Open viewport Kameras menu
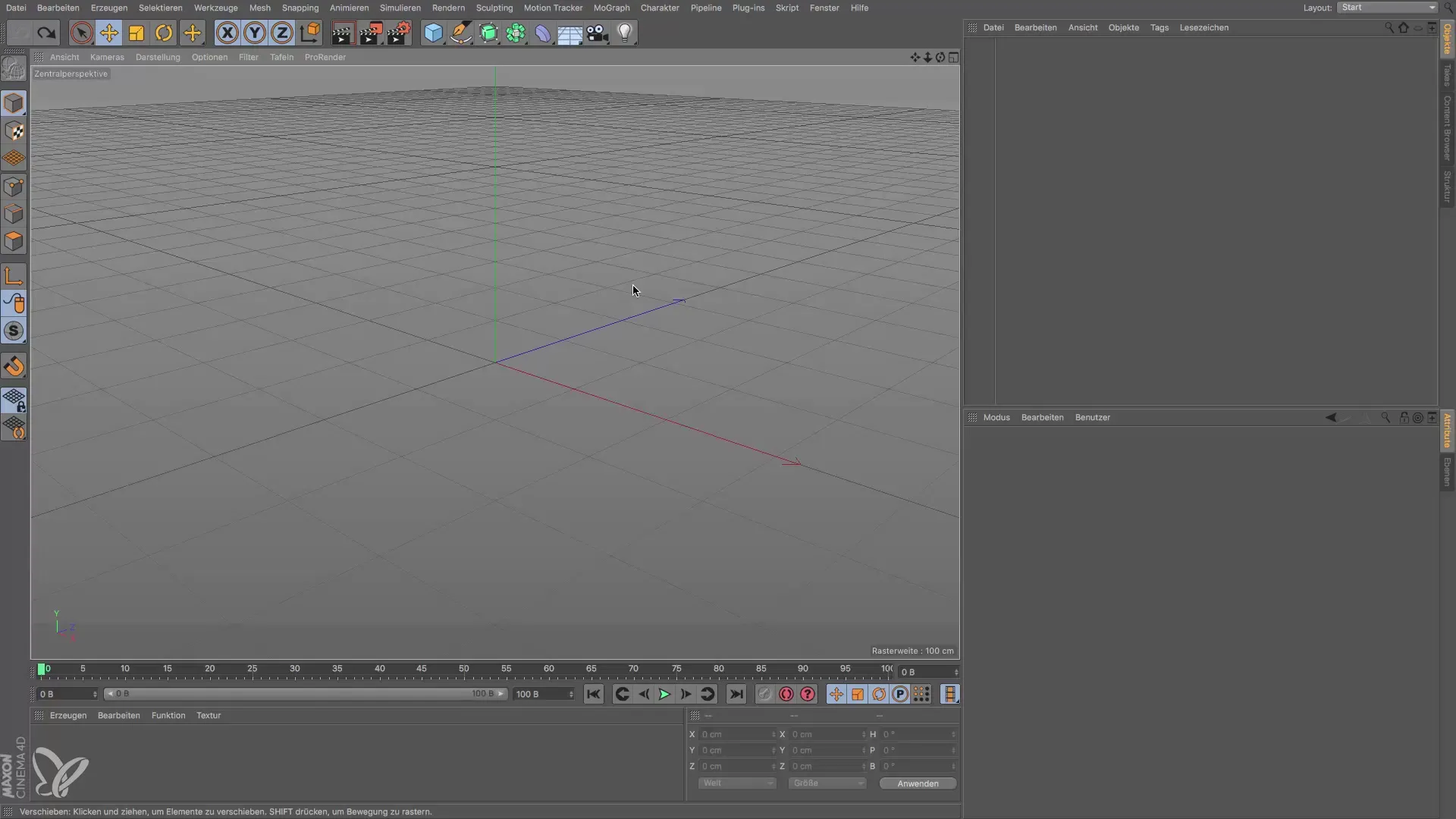Image resolution: width=1456 pixels, height=819 pixels. point(107,57)
